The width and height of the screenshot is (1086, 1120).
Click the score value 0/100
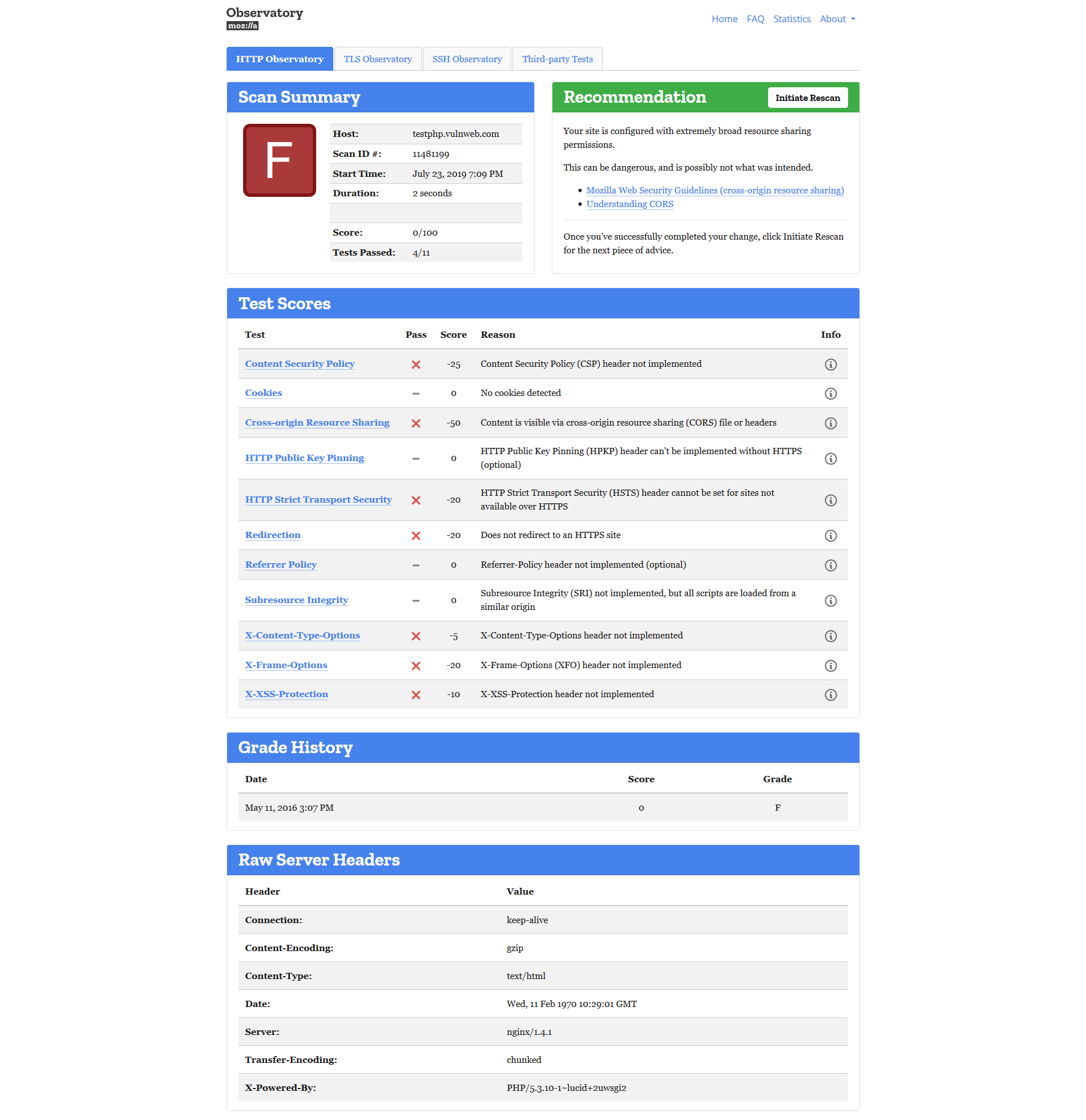tap(425, 233)
